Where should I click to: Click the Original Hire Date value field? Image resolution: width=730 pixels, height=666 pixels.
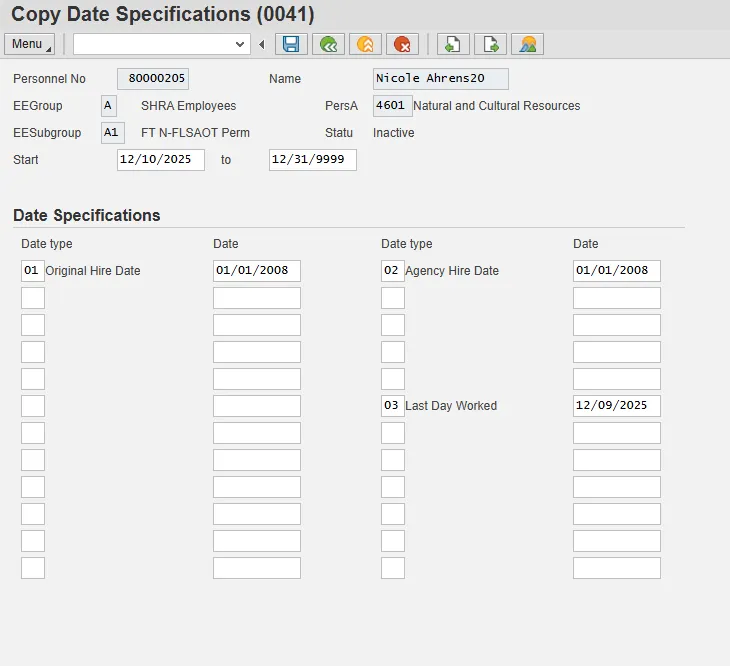click(x=256, y=271)
